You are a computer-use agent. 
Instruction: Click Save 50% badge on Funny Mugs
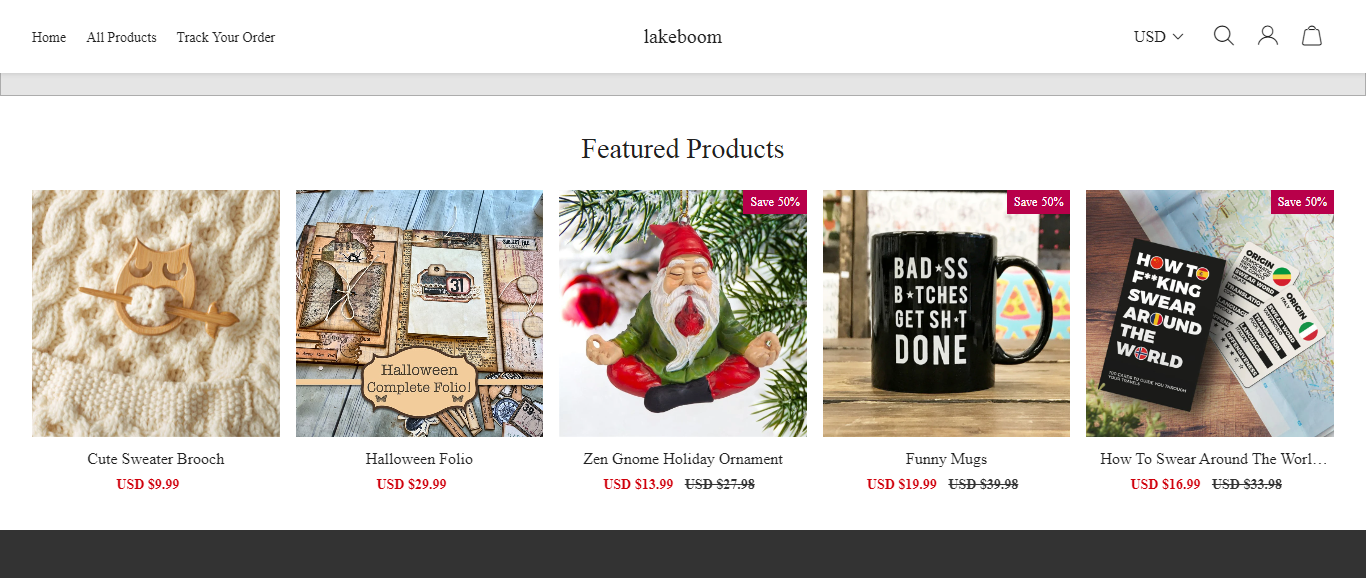click(1038, 202)
